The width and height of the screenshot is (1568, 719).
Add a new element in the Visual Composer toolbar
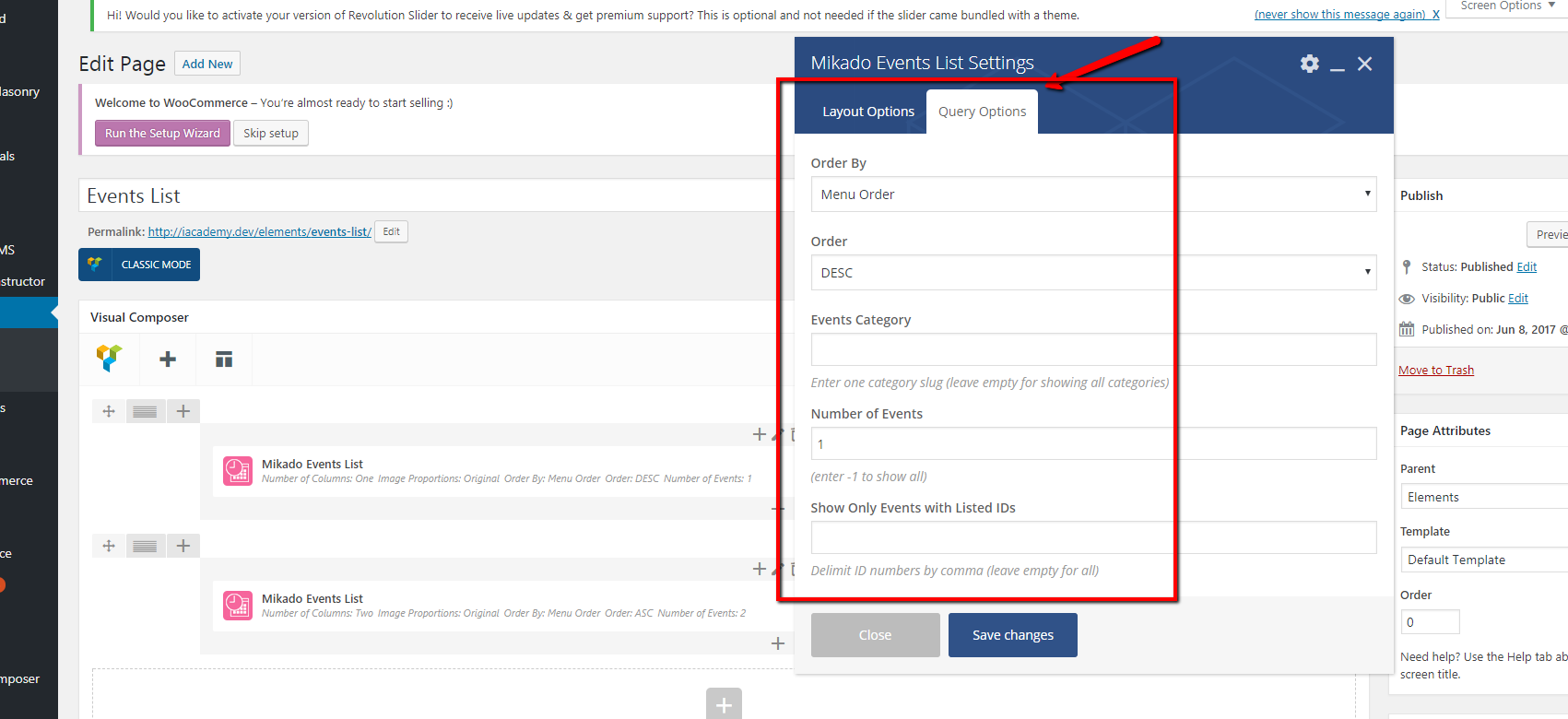tap(168, 359)
